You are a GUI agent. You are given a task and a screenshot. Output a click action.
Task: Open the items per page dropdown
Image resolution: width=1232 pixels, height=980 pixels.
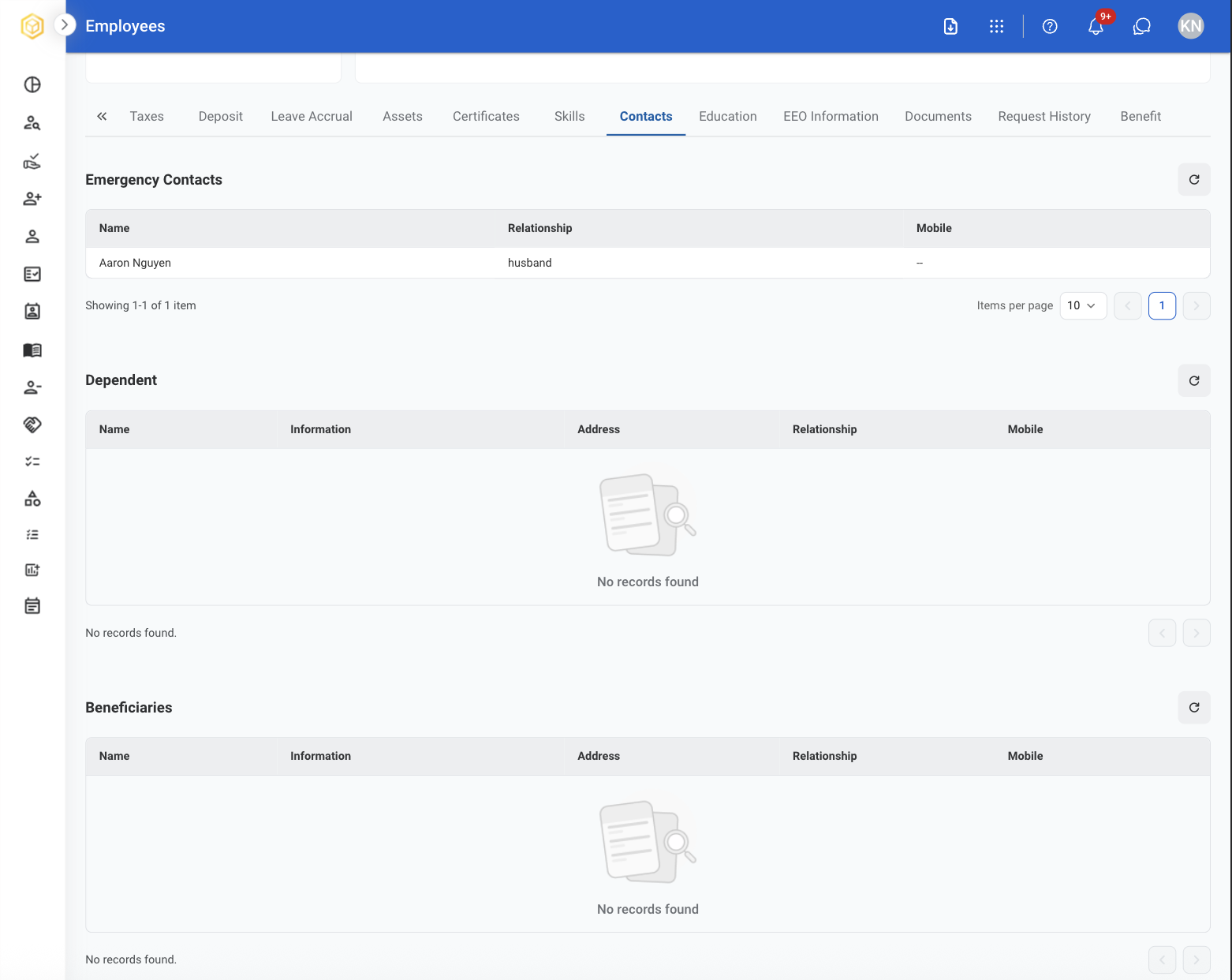(x=1083, y=305)
